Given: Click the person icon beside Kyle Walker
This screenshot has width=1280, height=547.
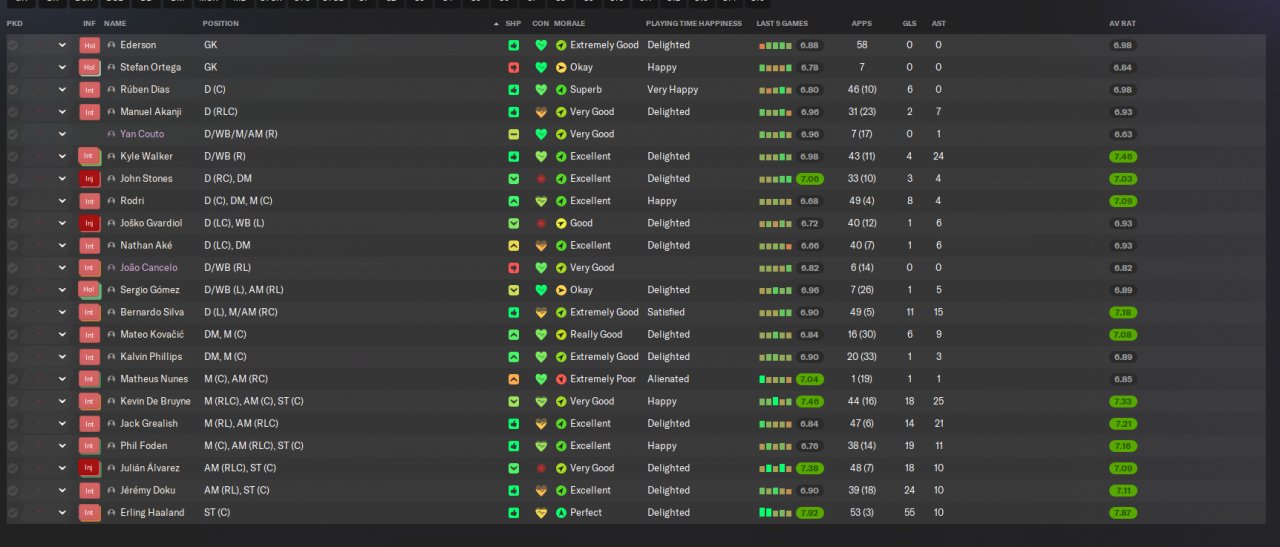Looking at the screenshot, I should 111,156.
